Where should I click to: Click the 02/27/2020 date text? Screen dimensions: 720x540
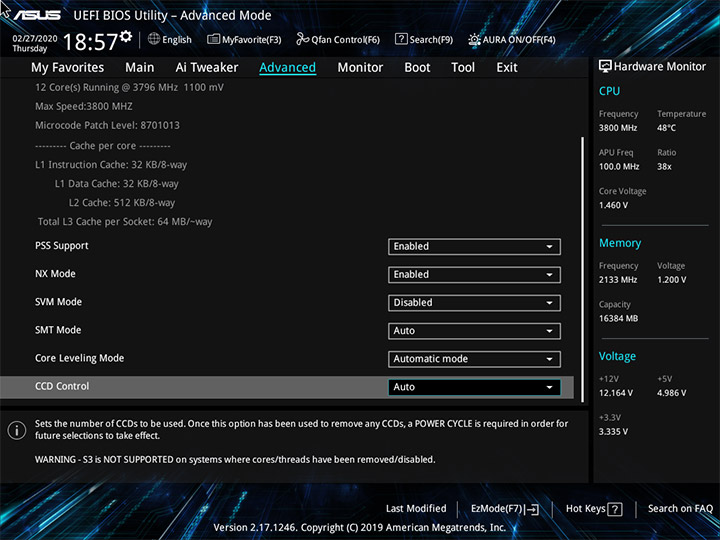[x=35, y=39]
